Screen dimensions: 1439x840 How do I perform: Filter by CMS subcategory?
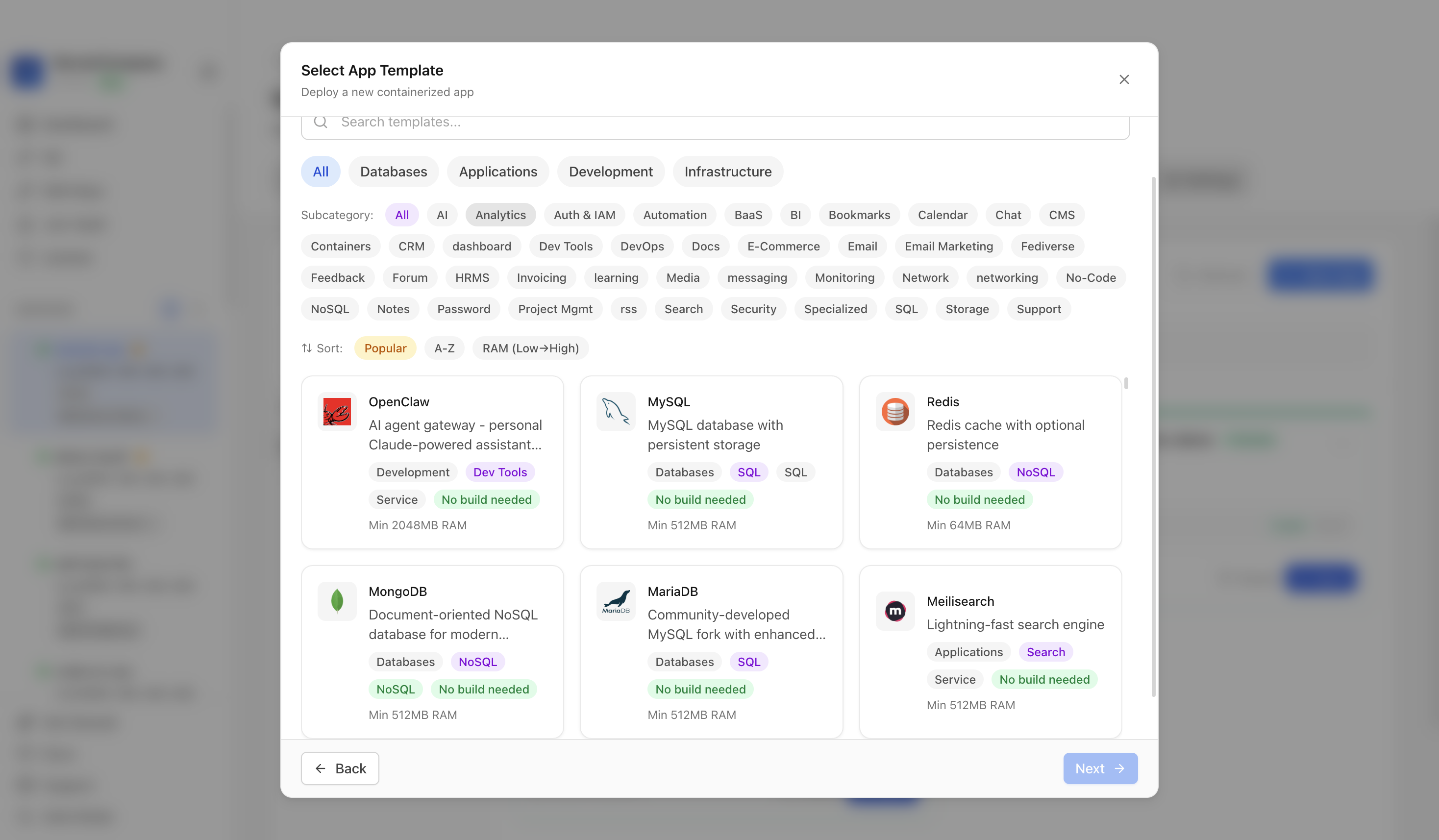(x=1062, y=215)
